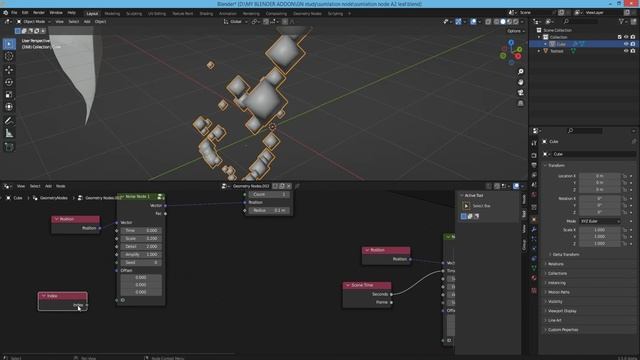Click the Select Box active tool button in sidebar
Viewport: 640px width, 360px height.
pos(466,206)
